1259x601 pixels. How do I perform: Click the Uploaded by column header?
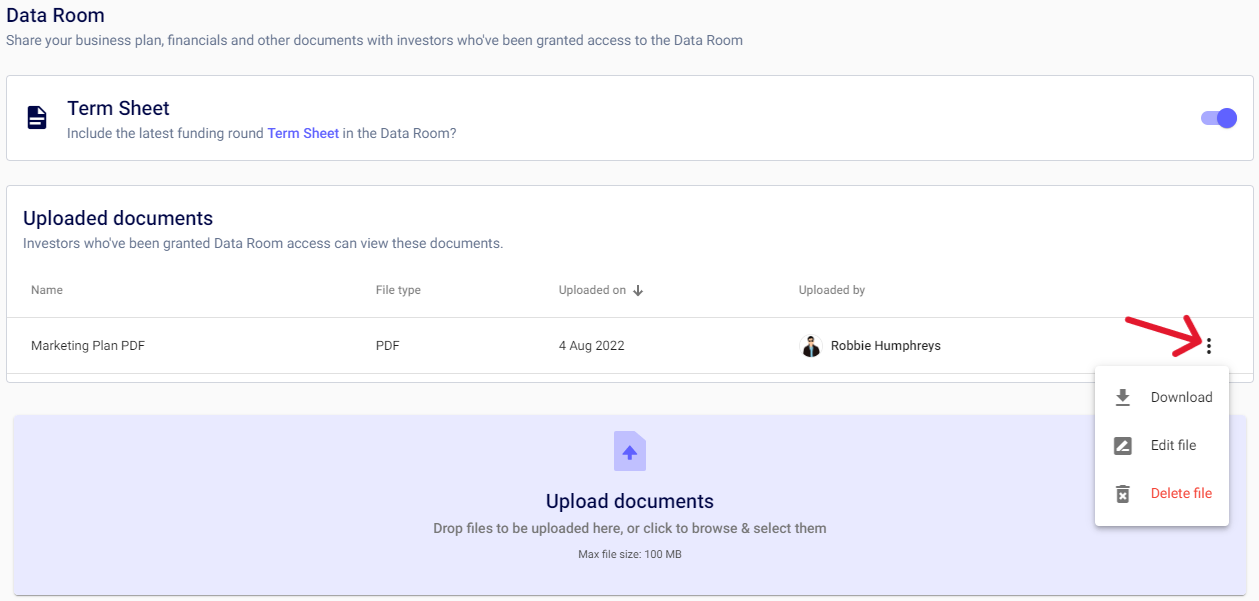pyautogui.click(x=832, y=290)
